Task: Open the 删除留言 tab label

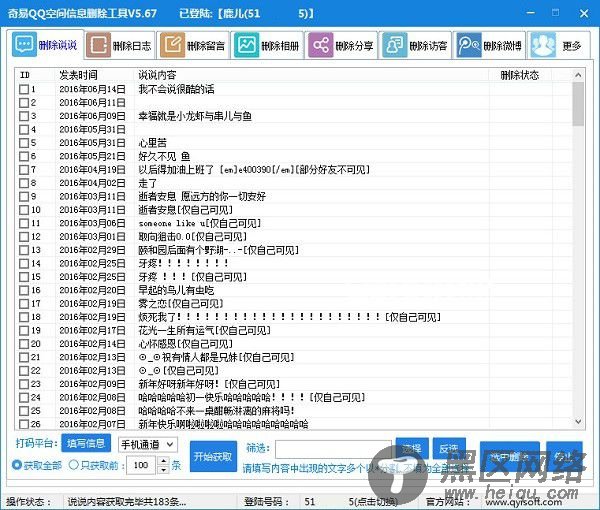Action: tap(206, 46)
